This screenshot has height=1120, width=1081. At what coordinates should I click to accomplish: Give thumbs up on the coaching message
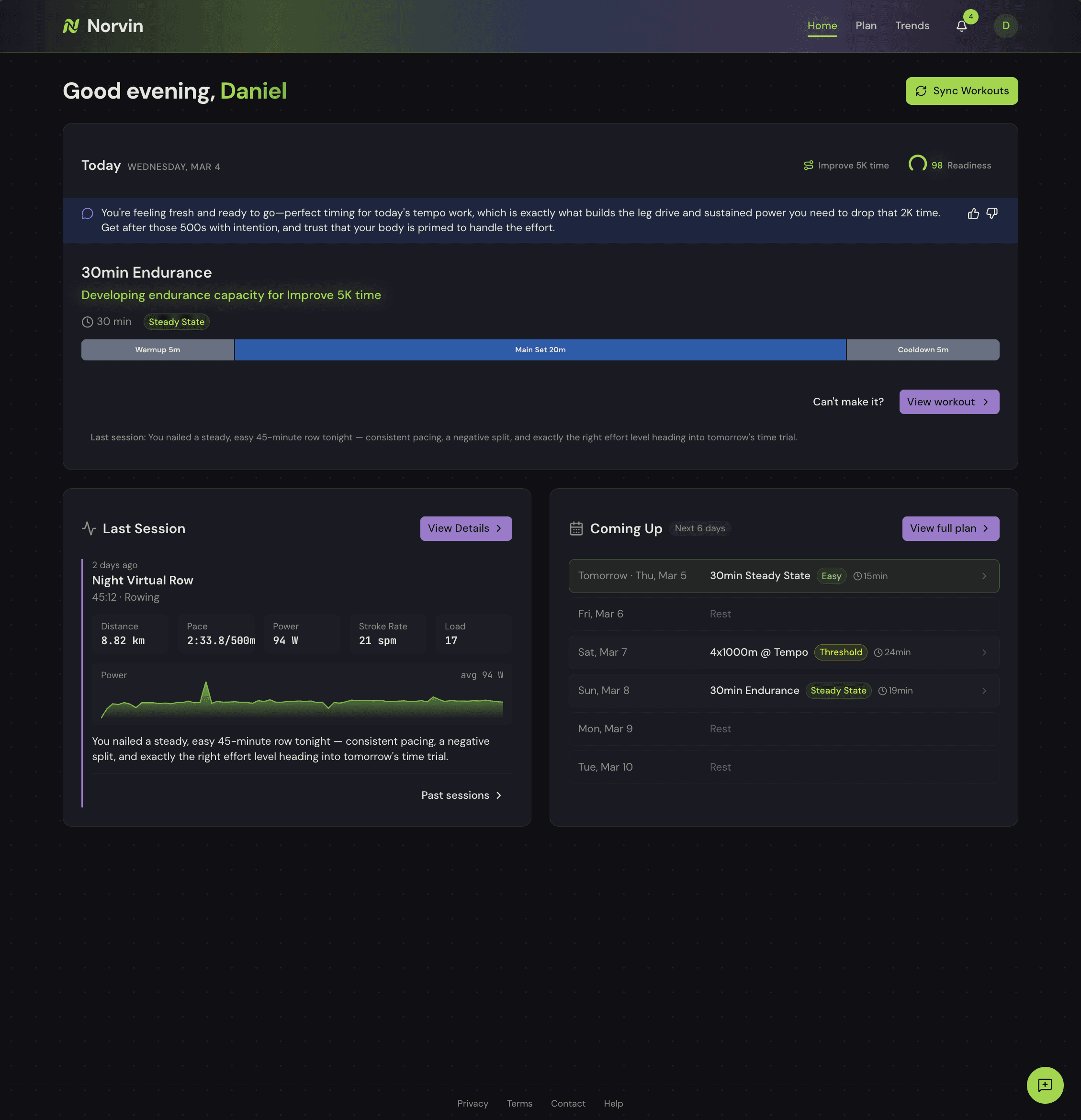coord(974,213)
